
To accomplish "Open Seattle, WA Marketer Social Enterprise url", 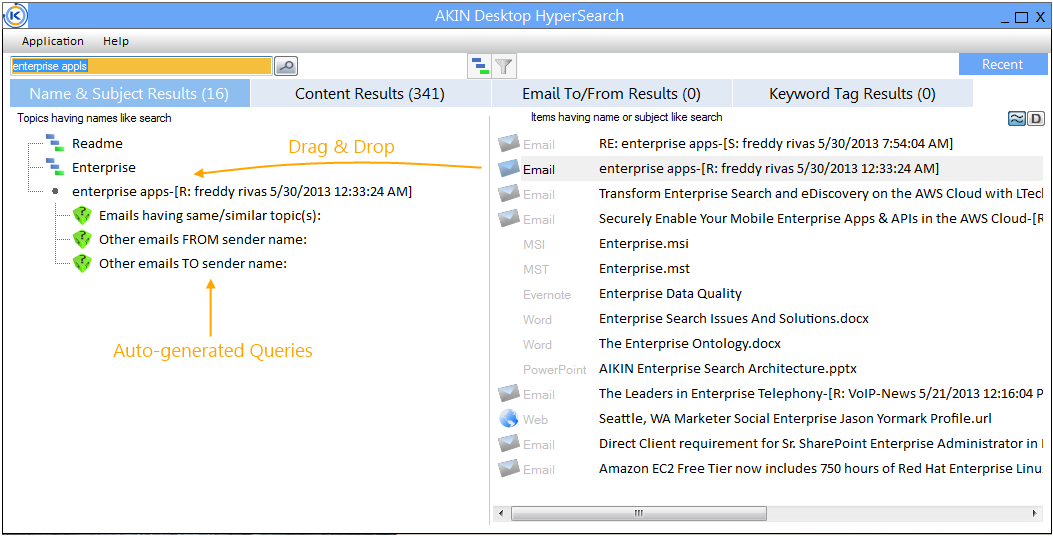I will click(795, 418).
